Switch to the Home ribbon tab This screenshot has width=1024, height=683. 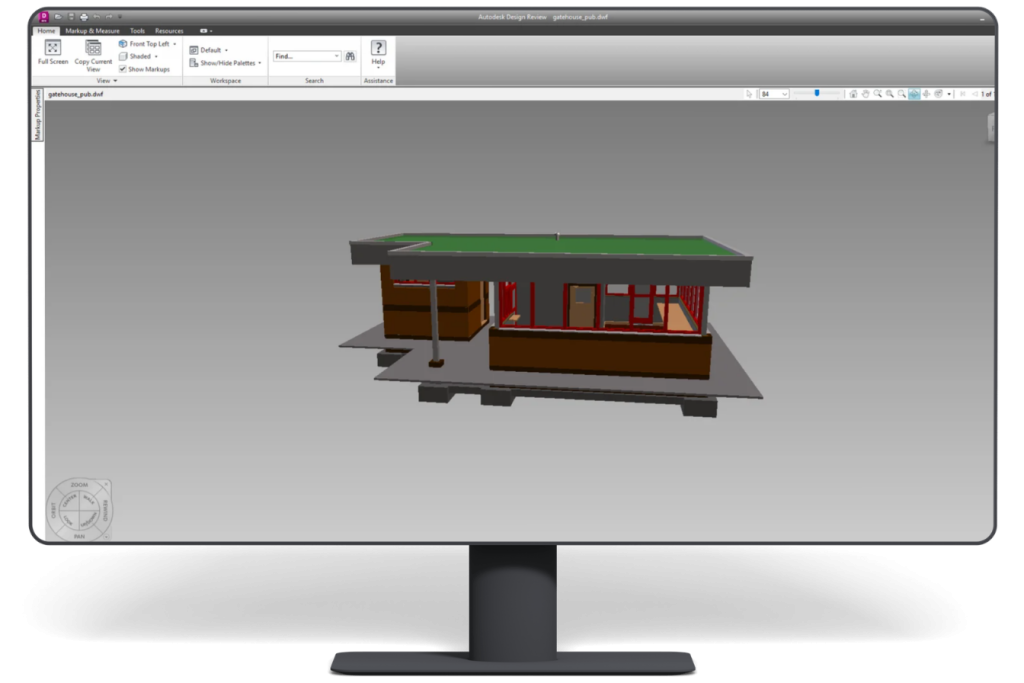click(46, 31)
